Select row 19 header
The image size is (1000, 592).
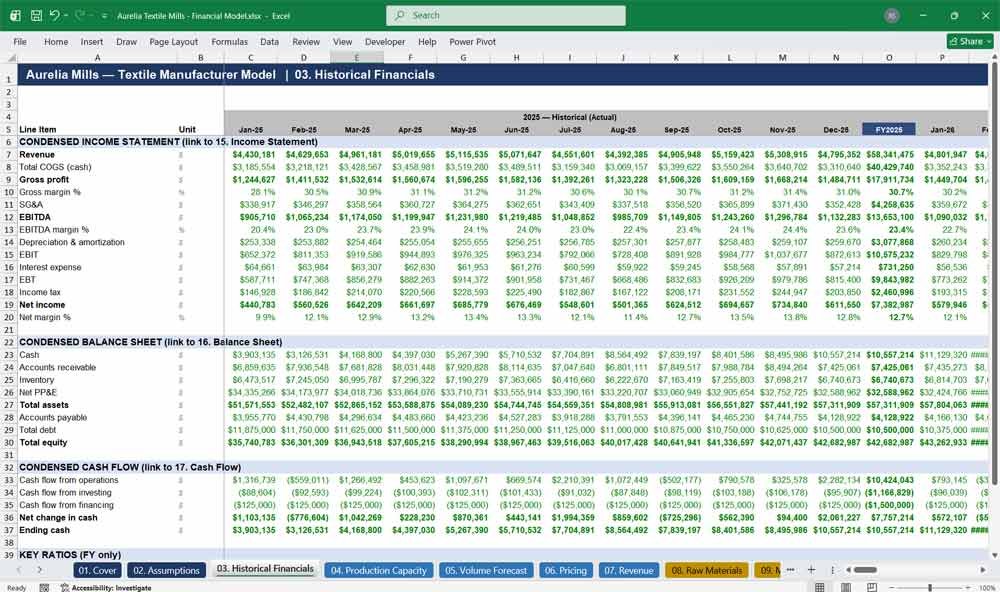[9, 305]
